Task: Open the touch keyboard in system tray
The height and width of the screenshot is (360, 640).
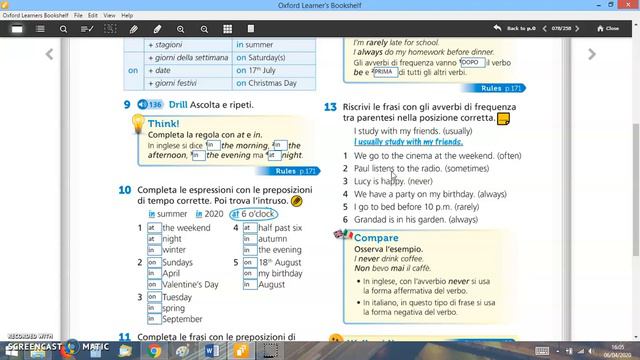Action: point(542,351)
